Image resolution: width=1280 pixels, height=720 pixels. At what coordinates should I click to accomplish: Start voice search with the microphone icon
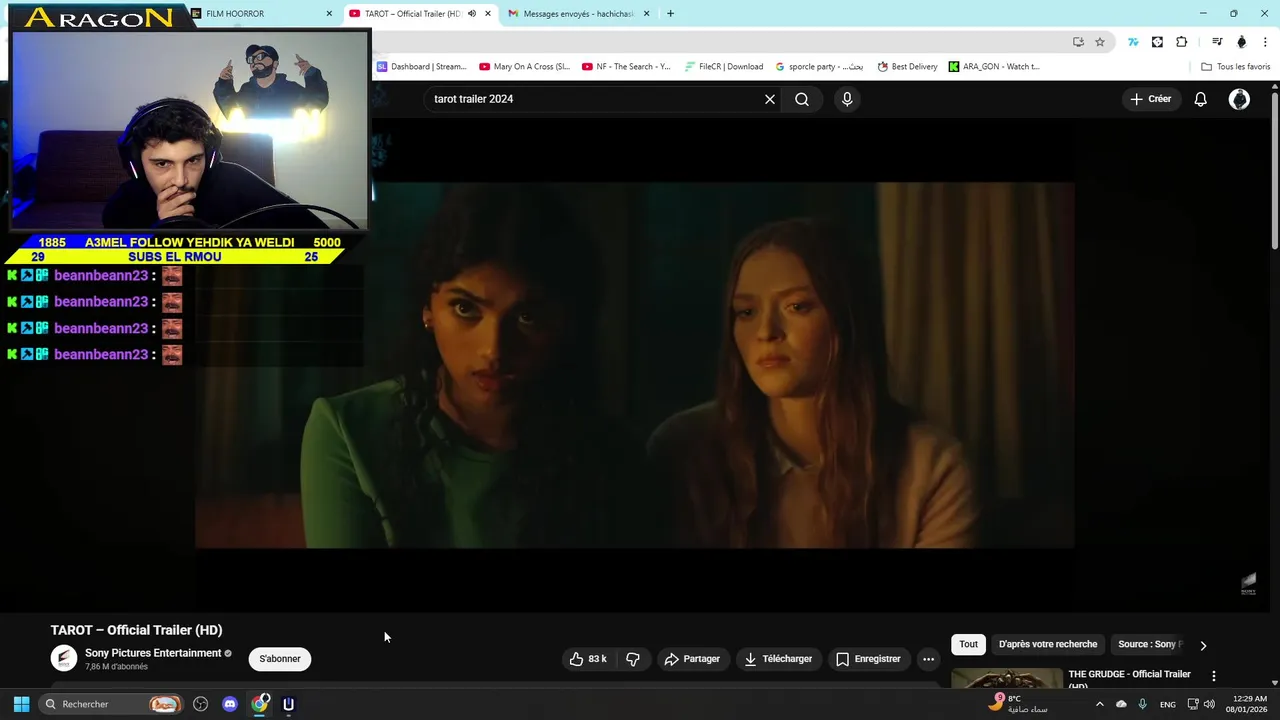point(847,99)
